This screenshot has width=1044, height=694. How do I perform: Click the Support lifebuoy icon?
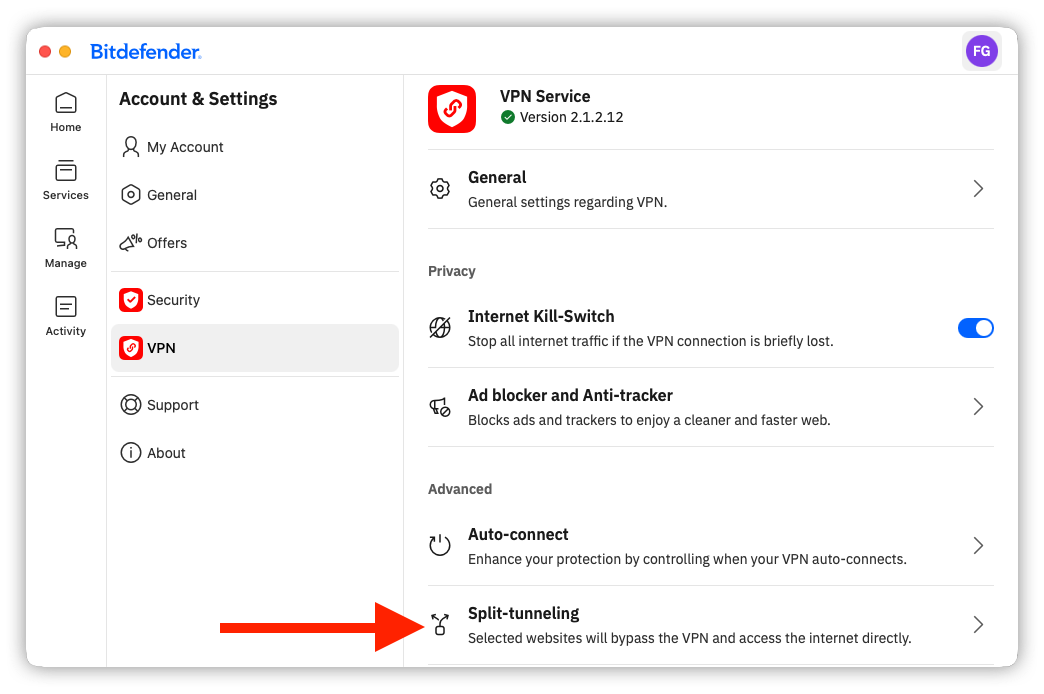130,405
